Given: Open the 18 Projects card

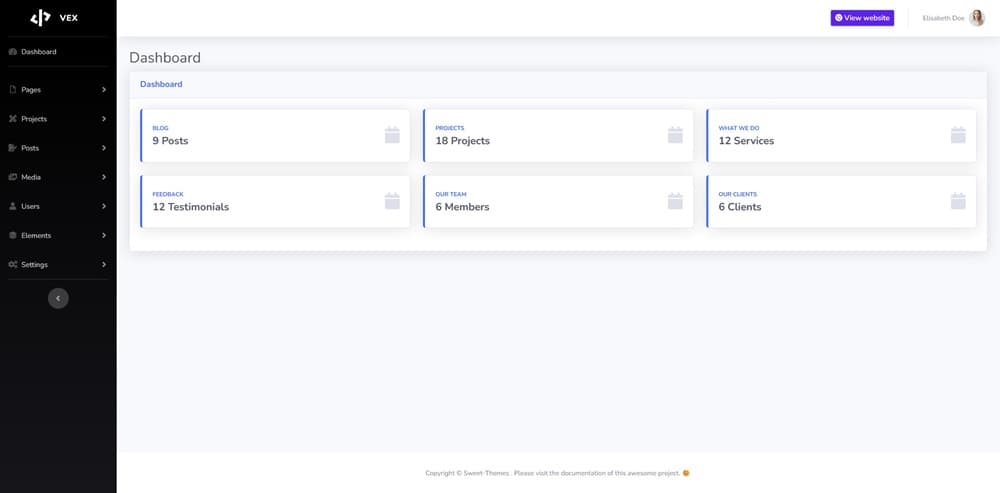Looking at the screenshot, I should click(558, 135).
